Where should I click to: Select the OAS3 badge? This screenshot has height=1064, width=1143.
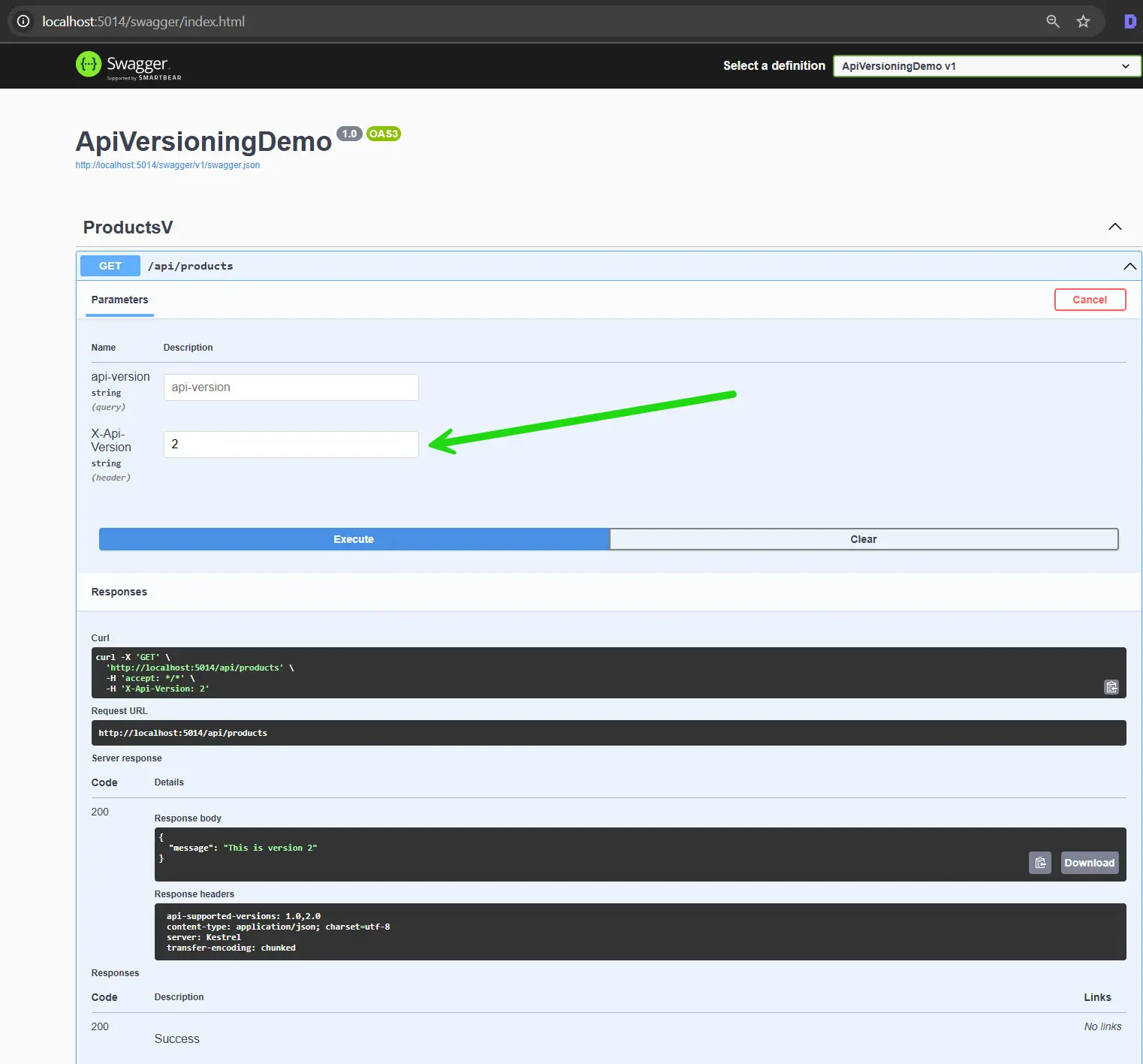pyautogui.click(x=383, y=134)
